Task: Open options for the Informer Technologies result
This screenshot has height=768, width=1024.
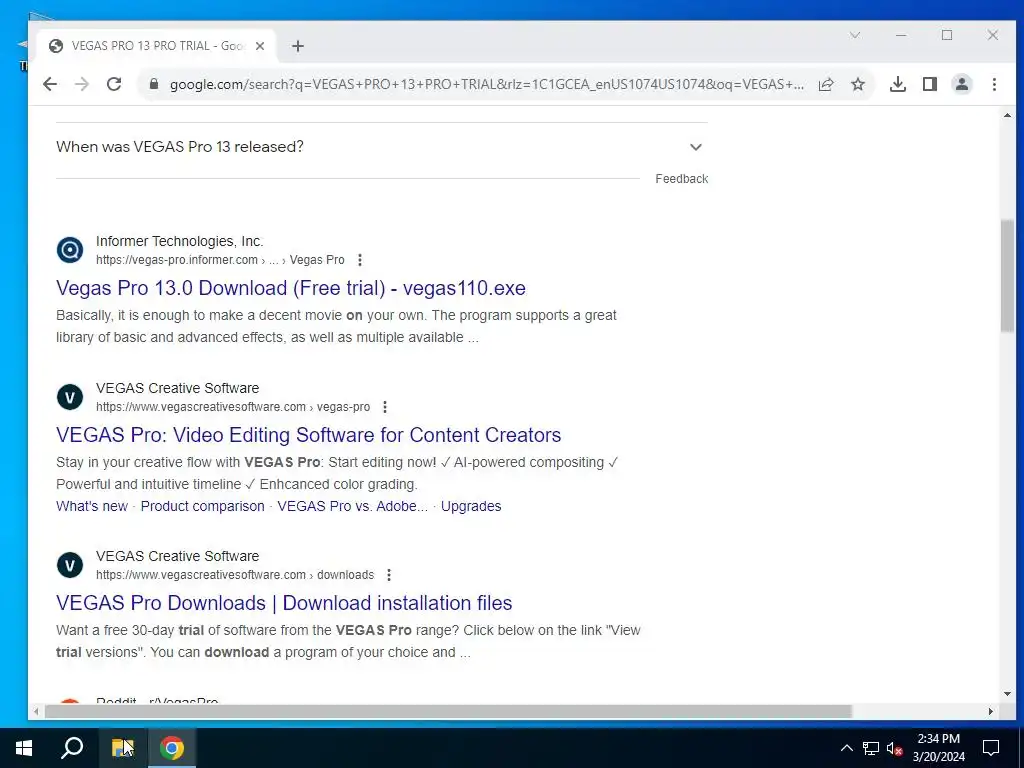Action: [360, 260]
